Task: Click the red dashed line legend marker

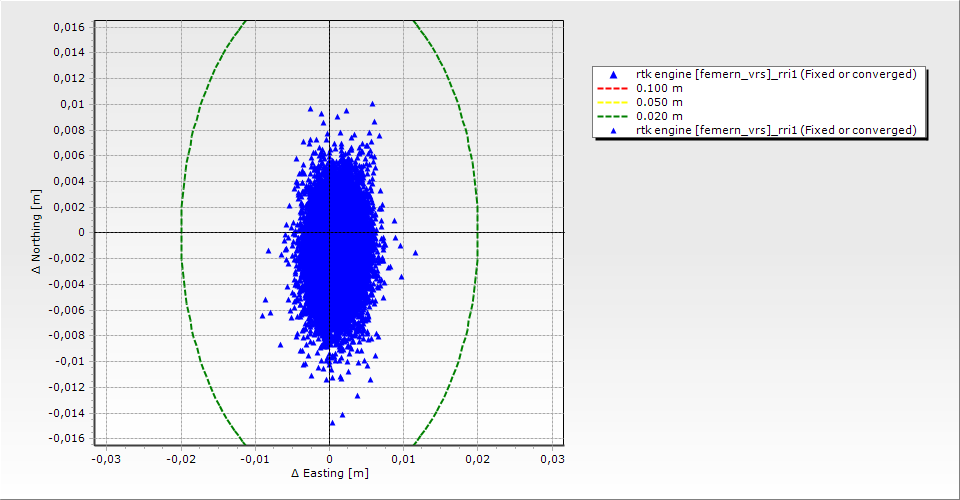Action: [613, 88]
